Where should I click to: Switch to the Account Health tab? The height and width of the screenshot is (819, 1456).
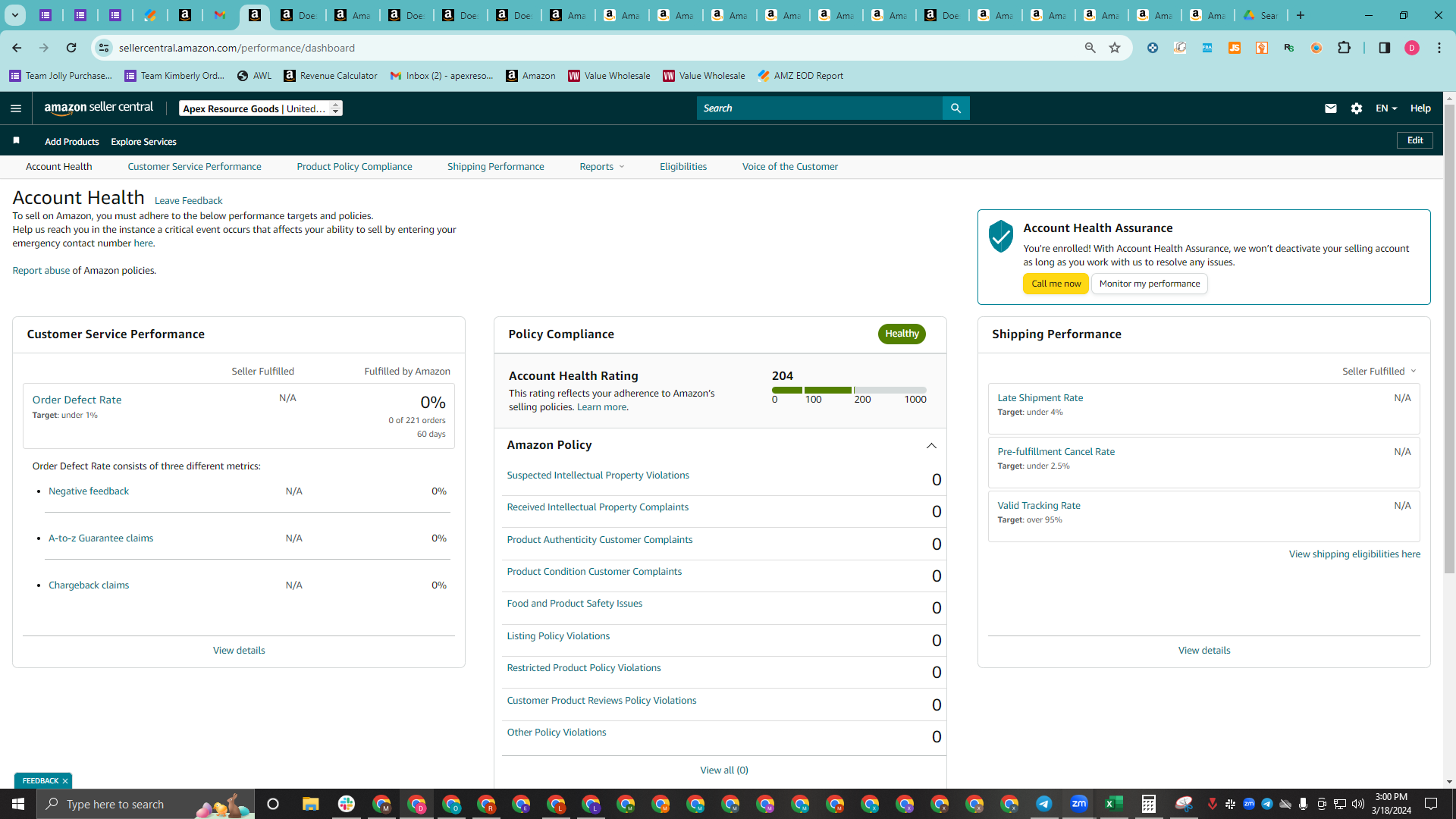point(59,167)
